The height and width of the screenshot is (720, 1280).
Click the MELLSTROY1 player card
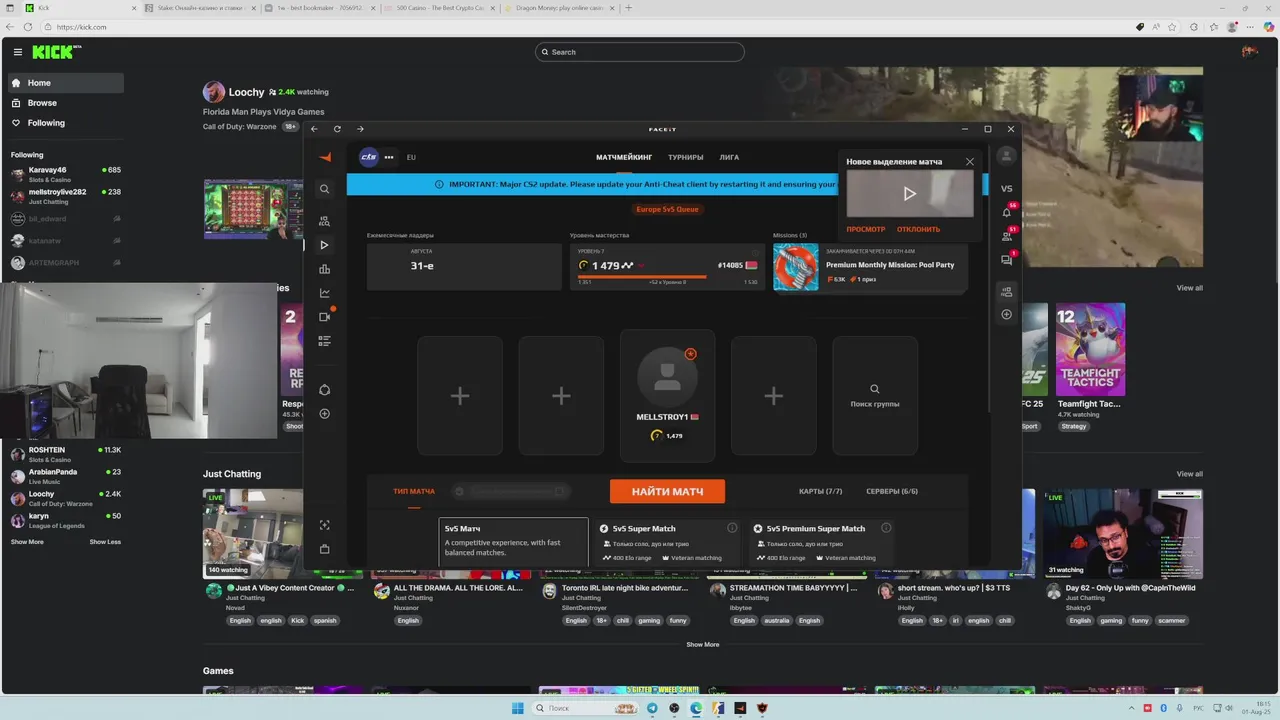pyautogui.click(x=667, y=396)
